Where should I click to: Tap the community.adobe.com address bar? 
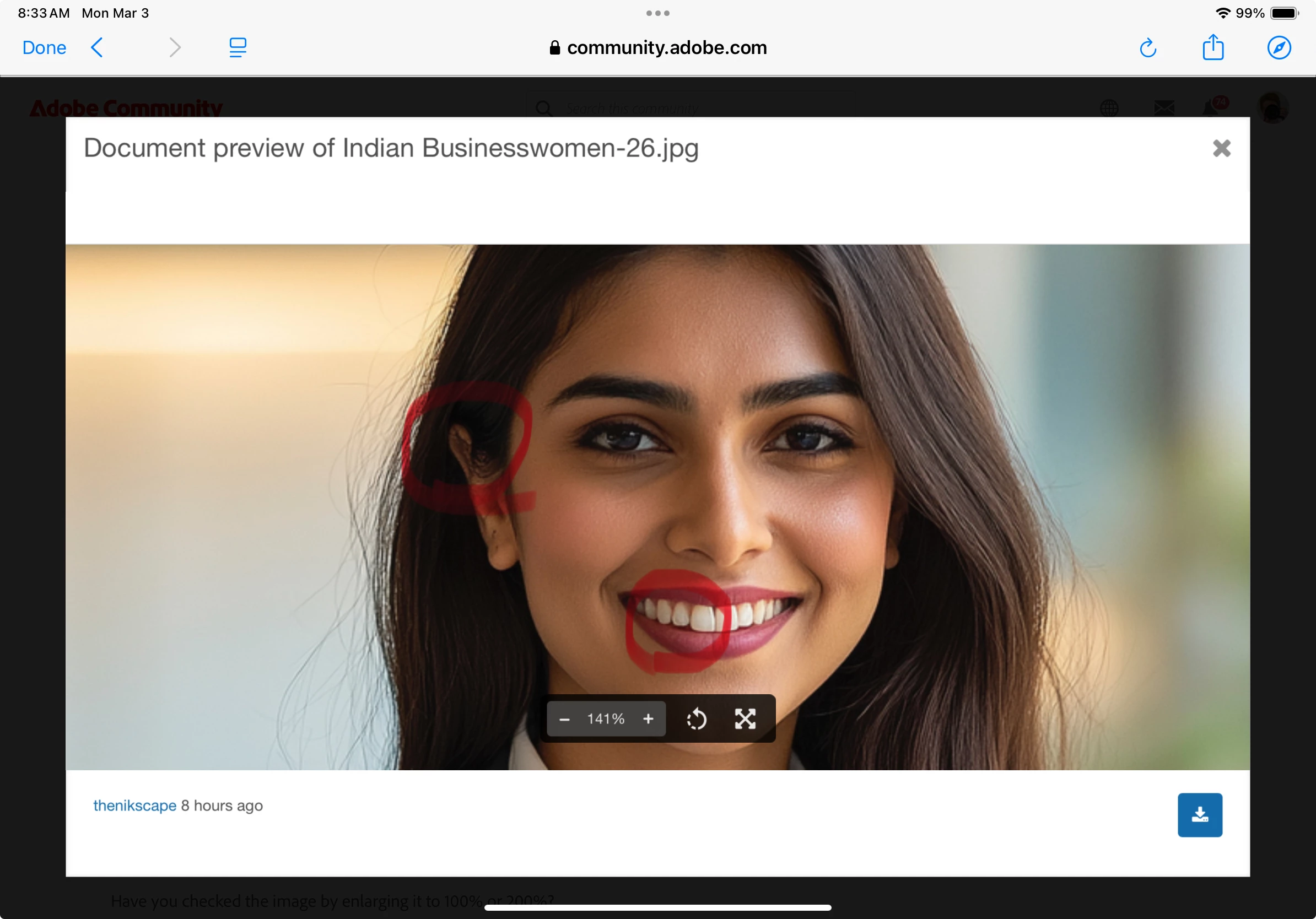click(658, 47)
